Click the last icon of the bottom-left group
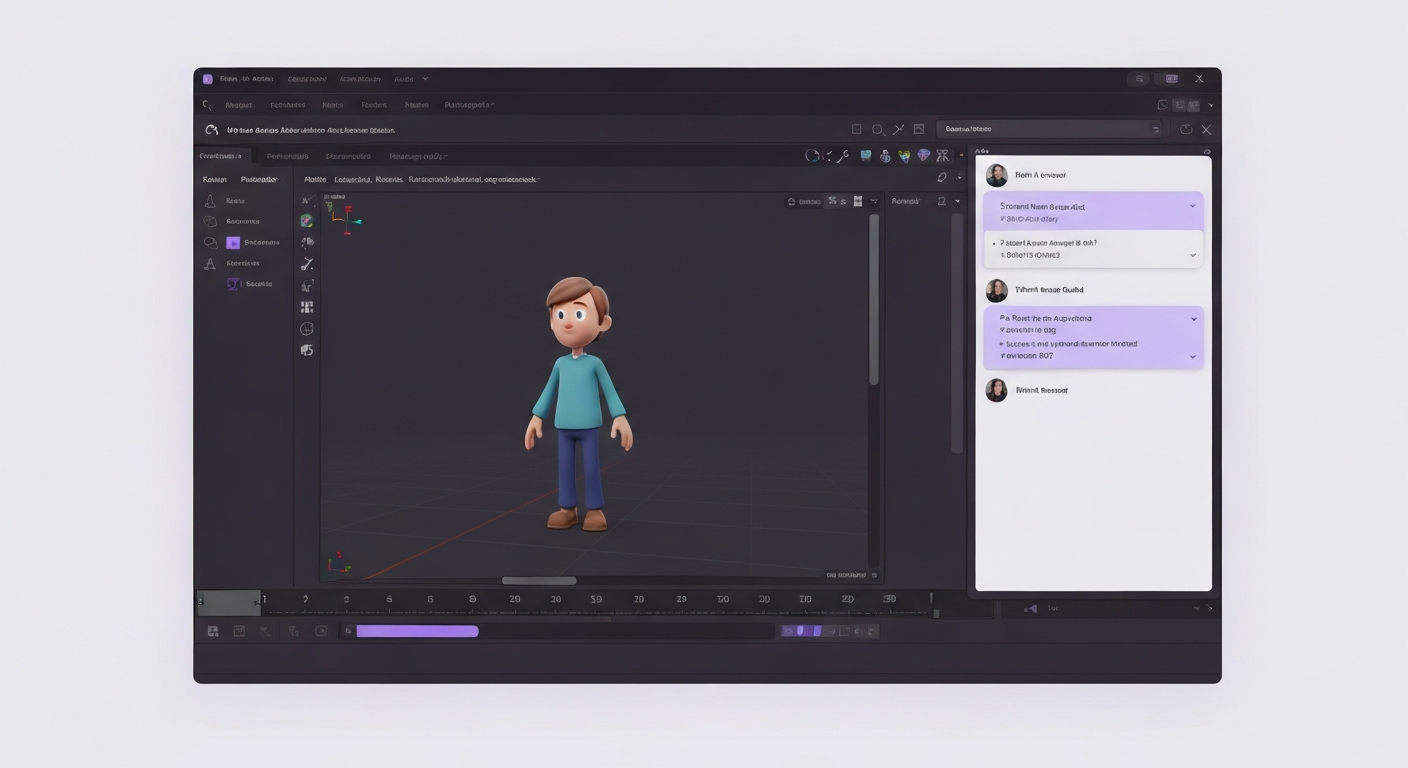 pyautogui.click(x=321, y=631)
